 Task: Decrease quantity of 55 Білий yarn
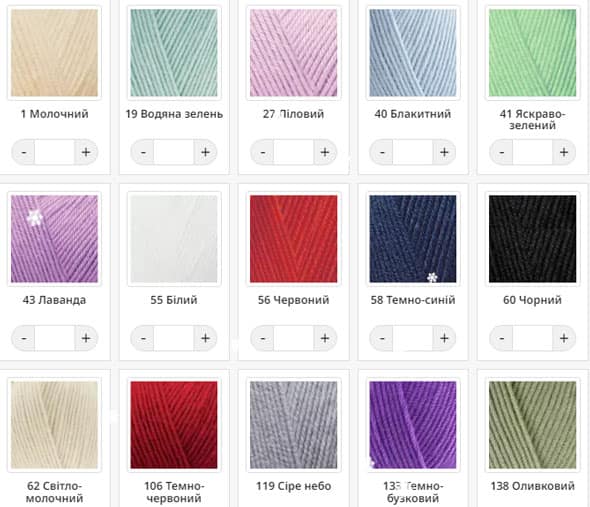click(143, 338)
